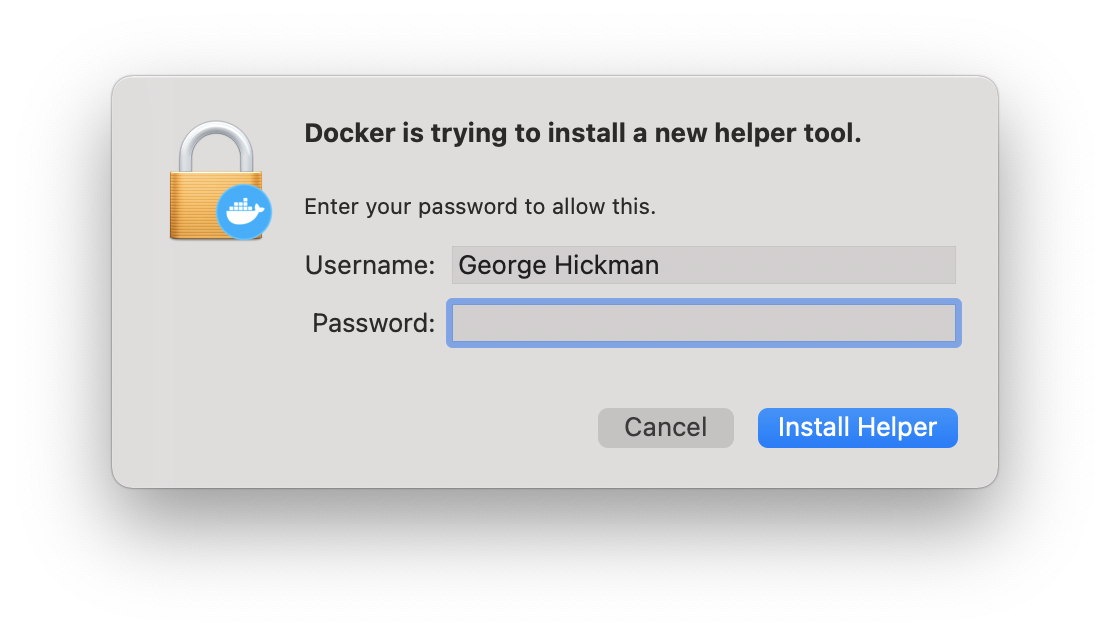Screen dimensions: 1110x636
Task: Click the Username label
Action: [x=368, y=264]
